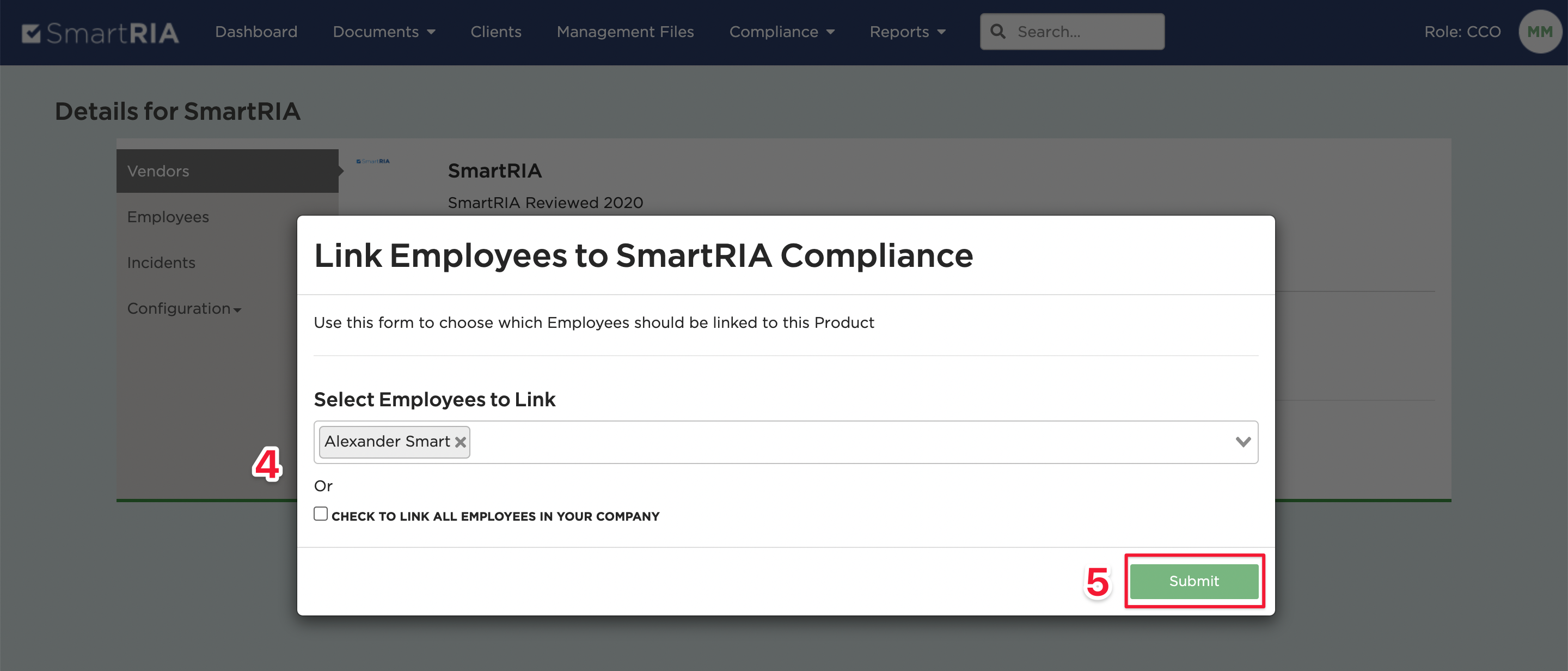
Task: Expand the employee selection dropdown chevron
Action: 1243,442
